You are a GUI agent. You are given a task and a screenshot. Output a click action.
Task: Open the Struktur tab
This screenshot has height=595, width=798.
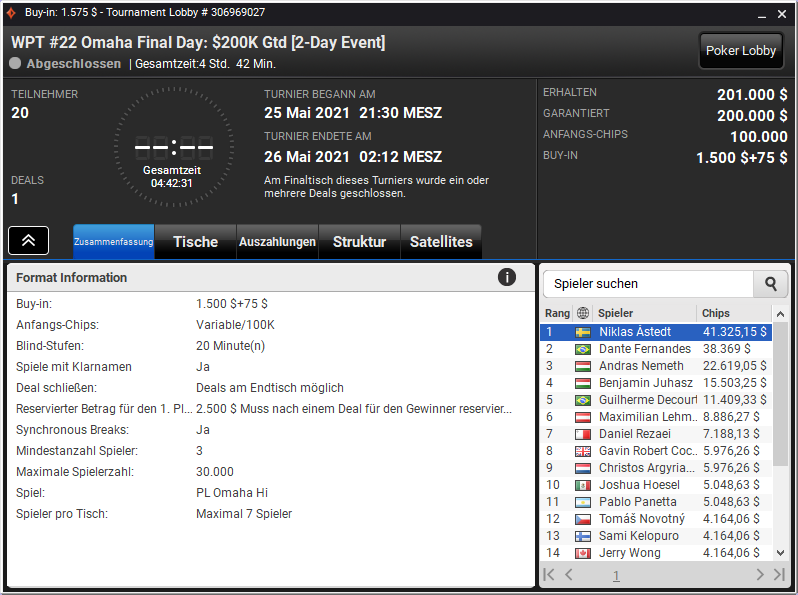[x=359, y=242]
